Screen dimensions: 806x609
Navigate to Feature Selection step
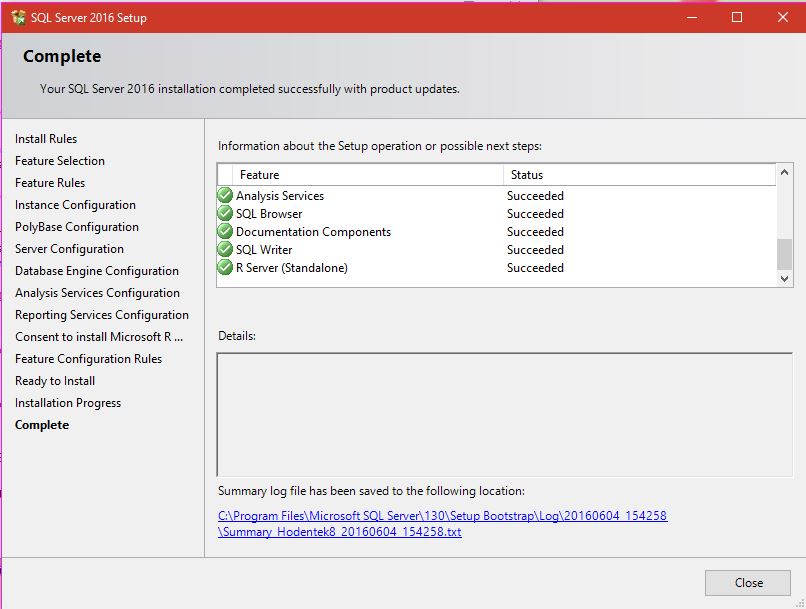(x=59, y=160)
